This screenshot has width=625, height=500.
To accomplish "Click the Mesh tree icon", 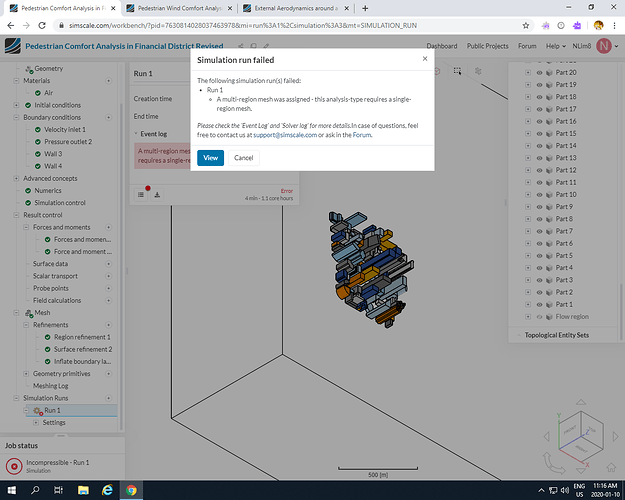I will (28, 313).
